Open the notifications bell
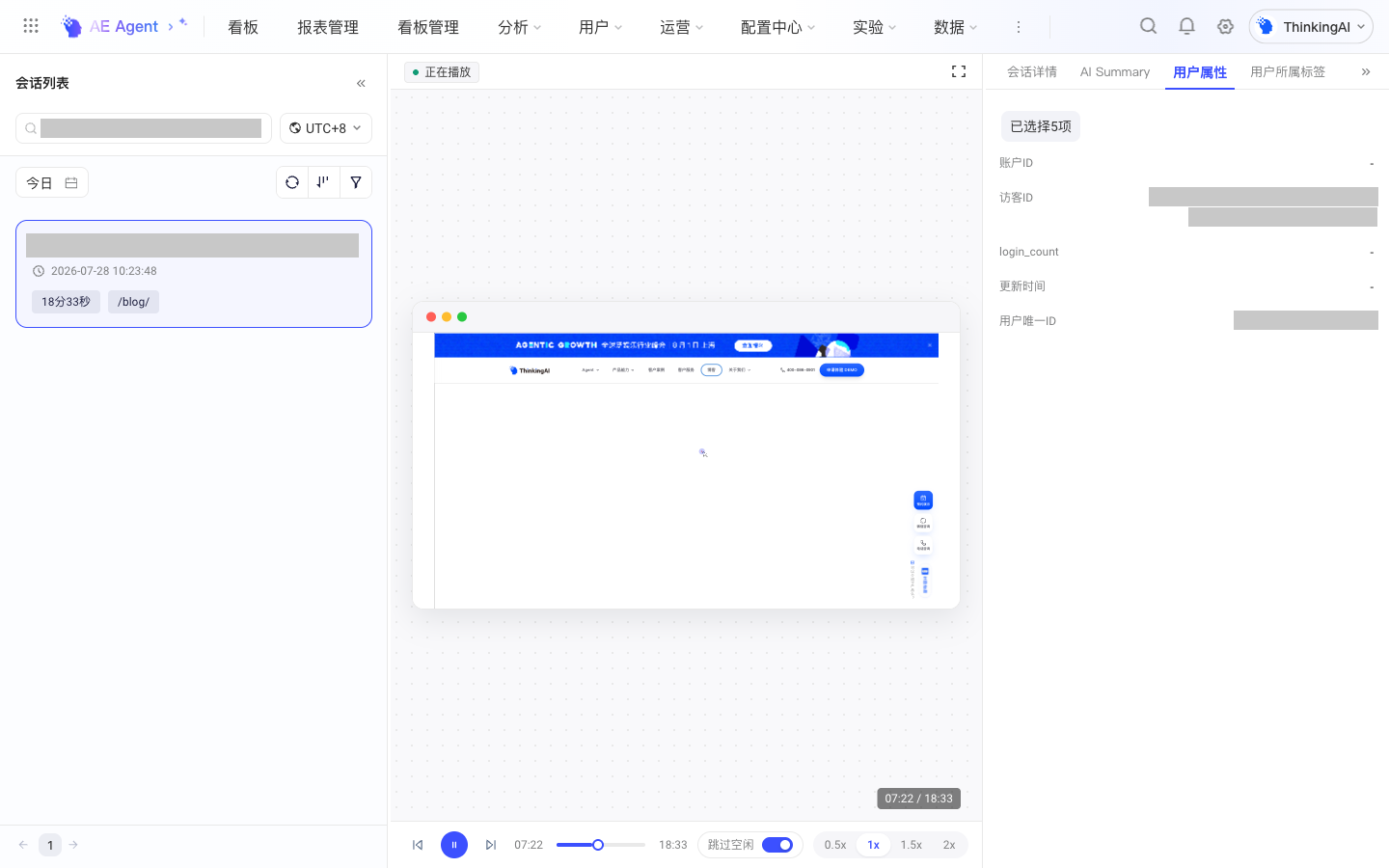Screen dimensions: 1389x868 [x=1186, y=26]
